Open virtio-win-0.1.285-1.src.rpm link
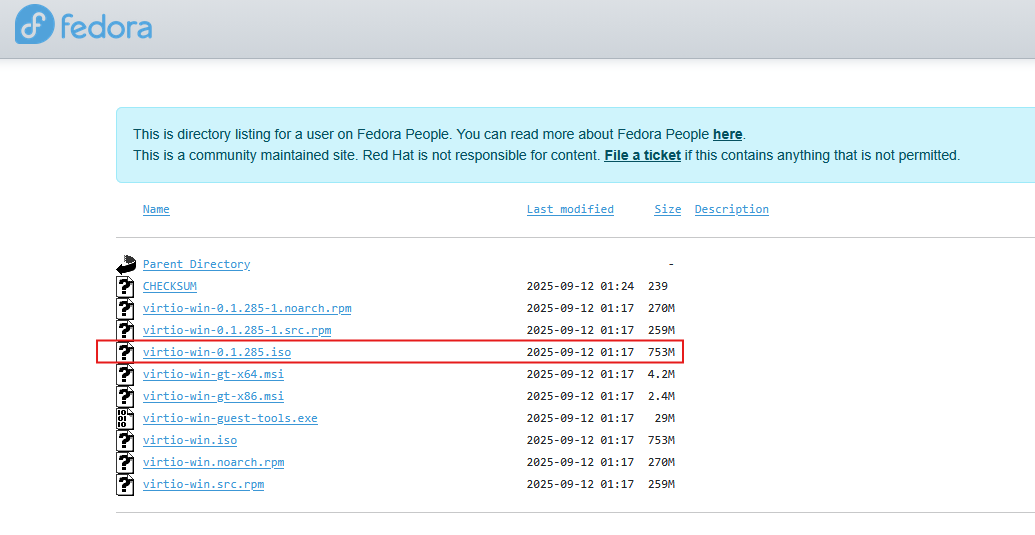Screen dimensions: 1035x535 point(237,330)
